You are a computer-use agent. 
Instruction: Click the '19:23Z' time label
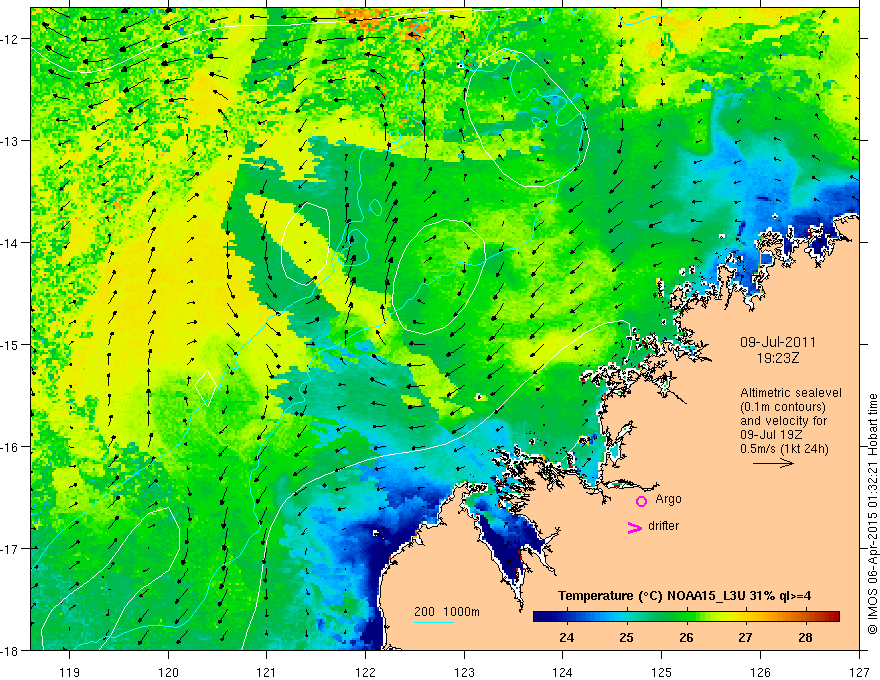pos(778,357)
